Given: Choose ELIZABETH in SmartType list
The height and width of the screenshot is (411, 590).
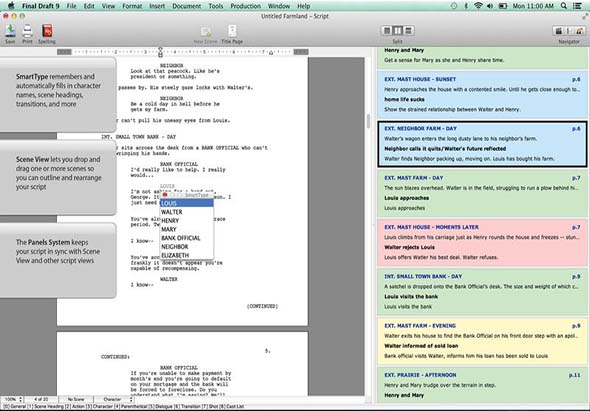Looking at the screenshot, I should point(187,255).
